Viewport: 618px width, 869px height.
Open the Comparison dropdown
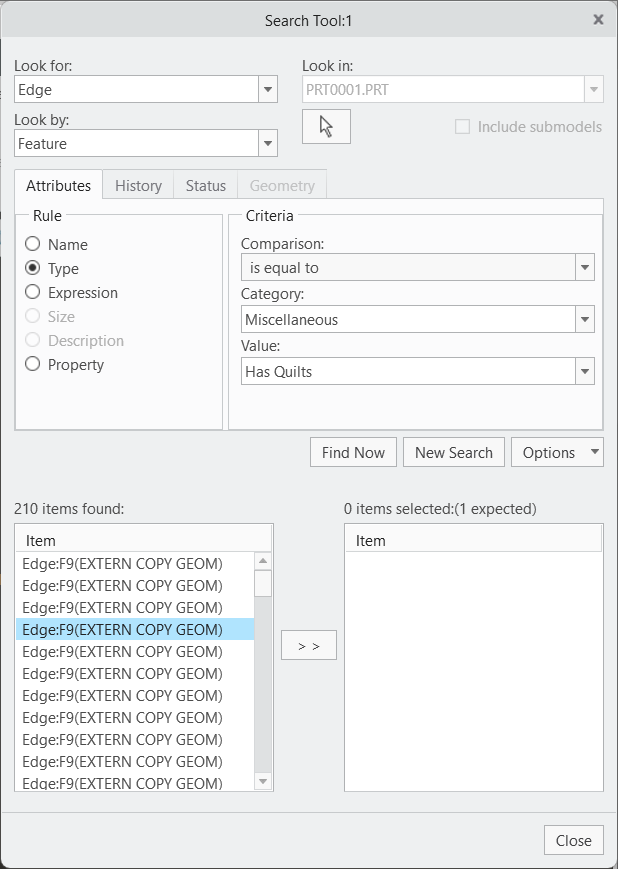pos(584,268)
